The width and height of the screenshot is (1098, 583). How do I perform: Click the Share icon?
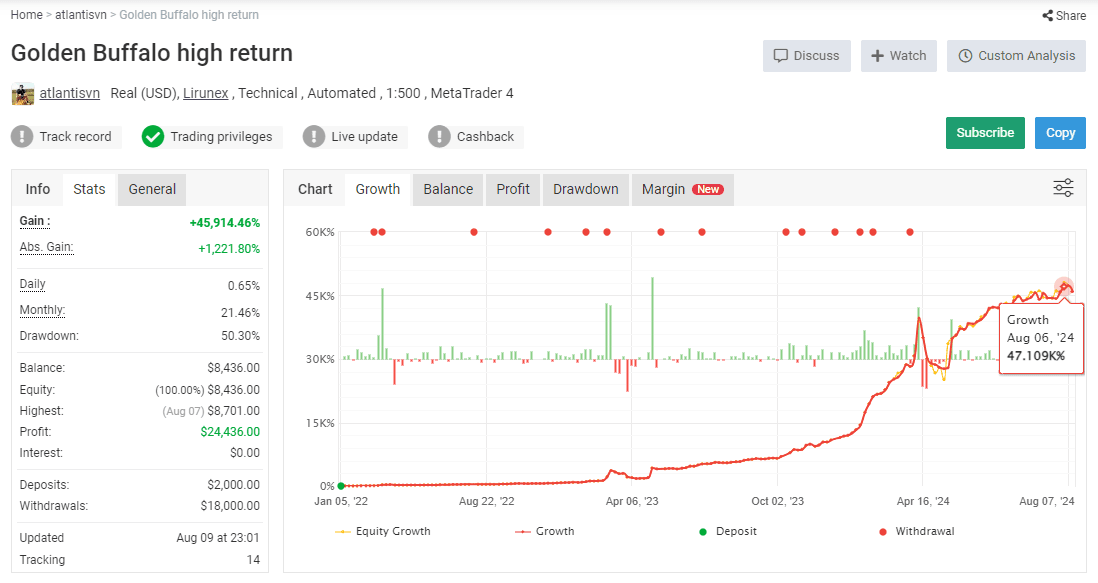coord(1047,15)
